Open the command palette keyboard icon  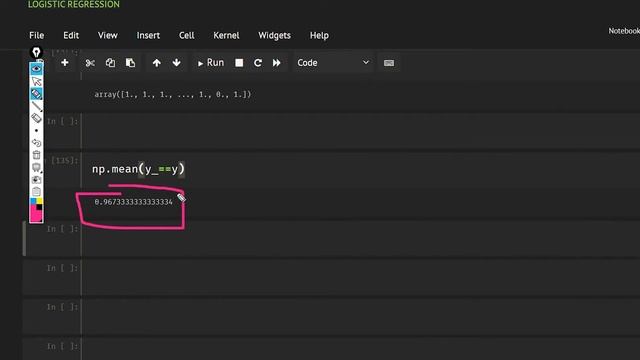[389, 63]
